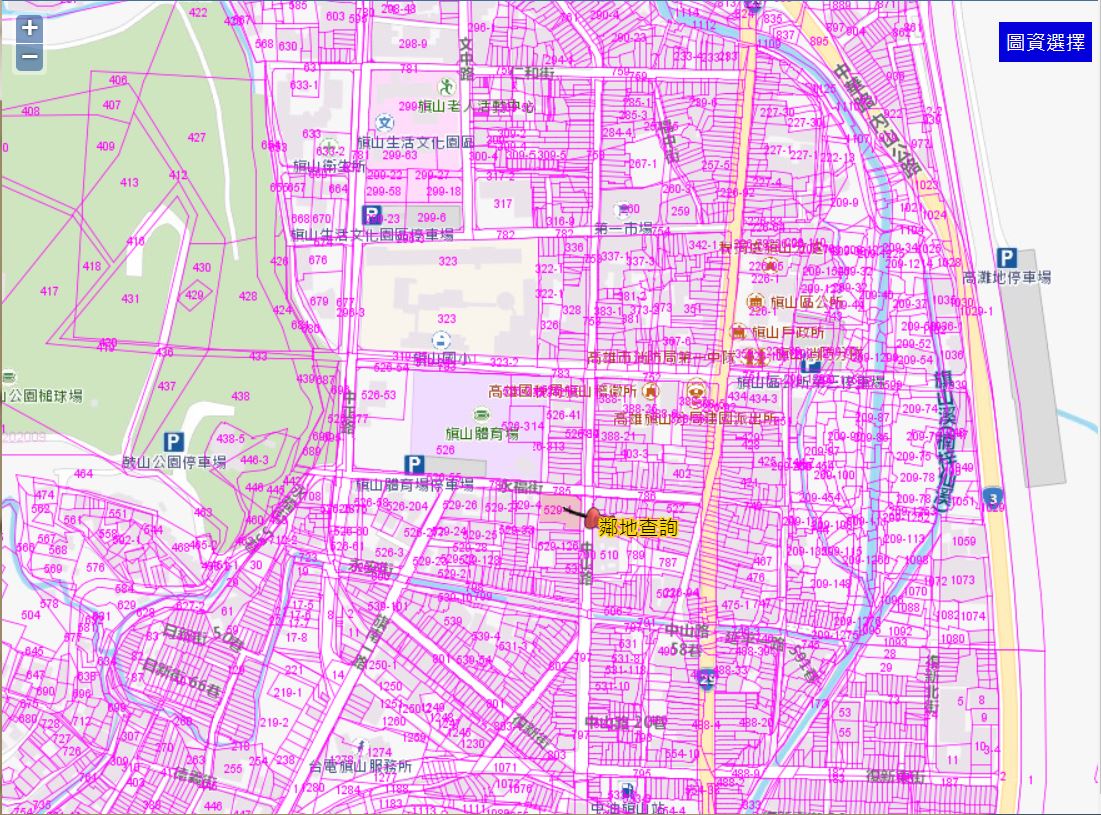Select parcel number 437
This screenshot has width=1101, height=815.
(x=166, y=386)
